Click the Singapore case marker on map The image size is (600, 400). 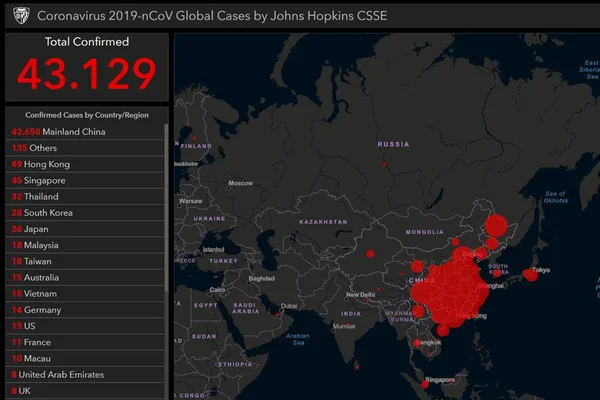point(425,384)
